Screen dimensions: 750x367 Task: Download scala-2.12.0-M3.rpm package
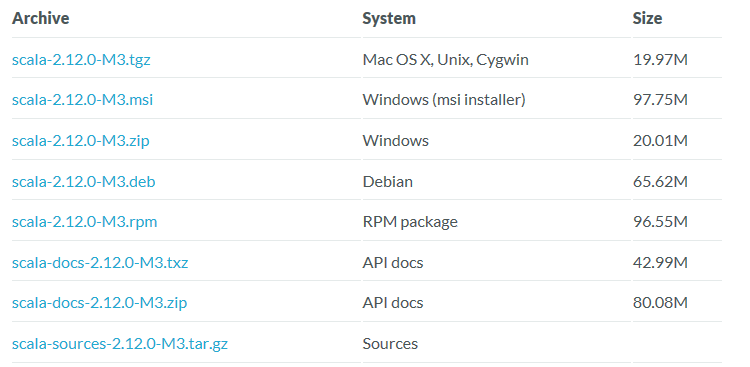85,222
